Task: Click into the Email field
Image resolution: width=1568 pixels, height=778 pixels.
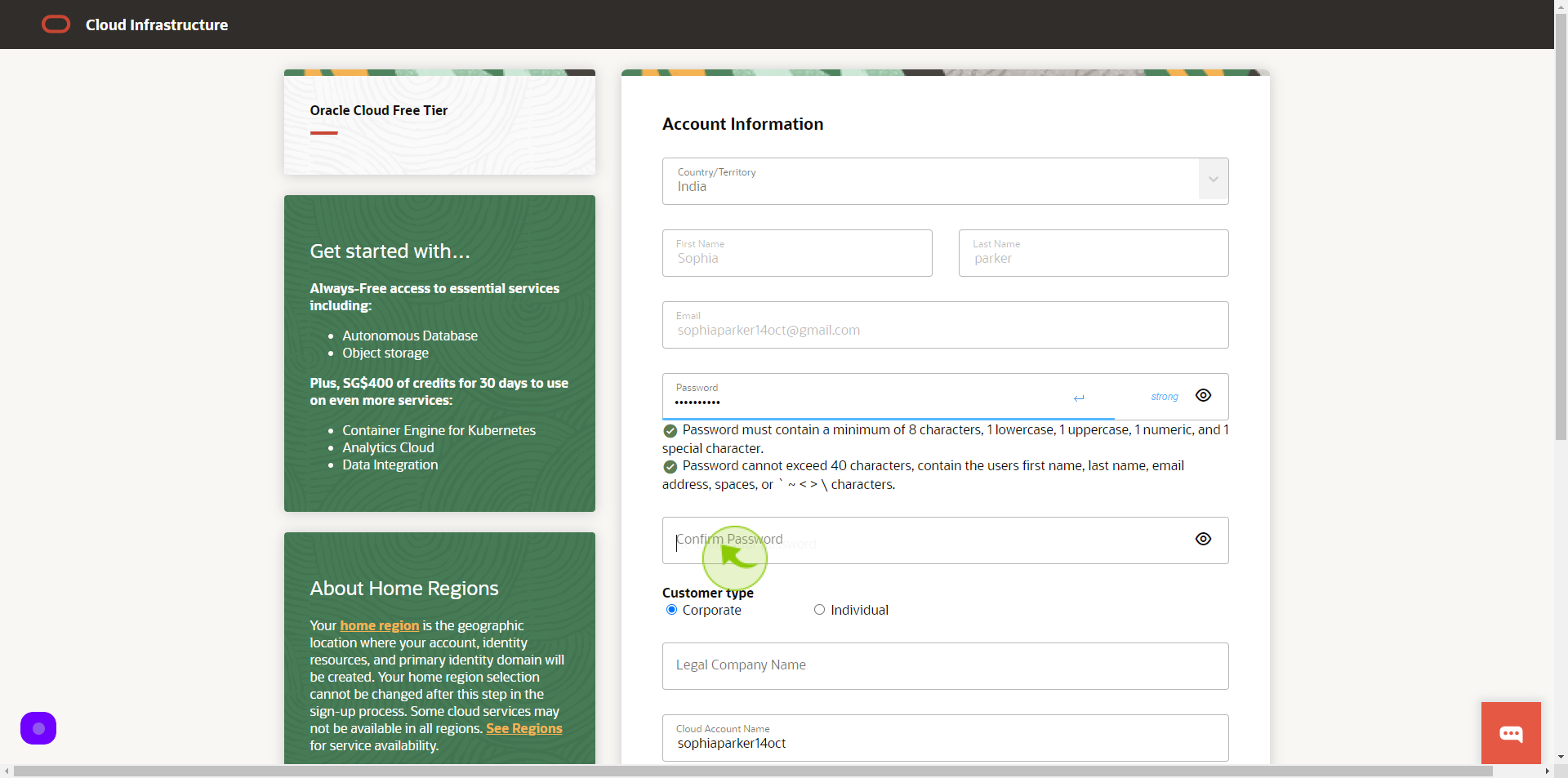Action: pos(945,325)
